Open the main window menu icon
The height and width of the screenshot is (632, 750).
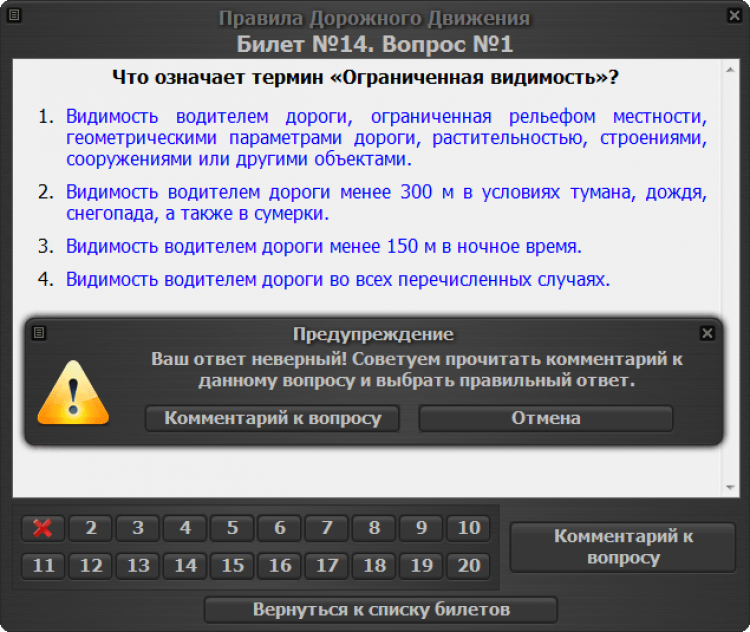[14, 15]
